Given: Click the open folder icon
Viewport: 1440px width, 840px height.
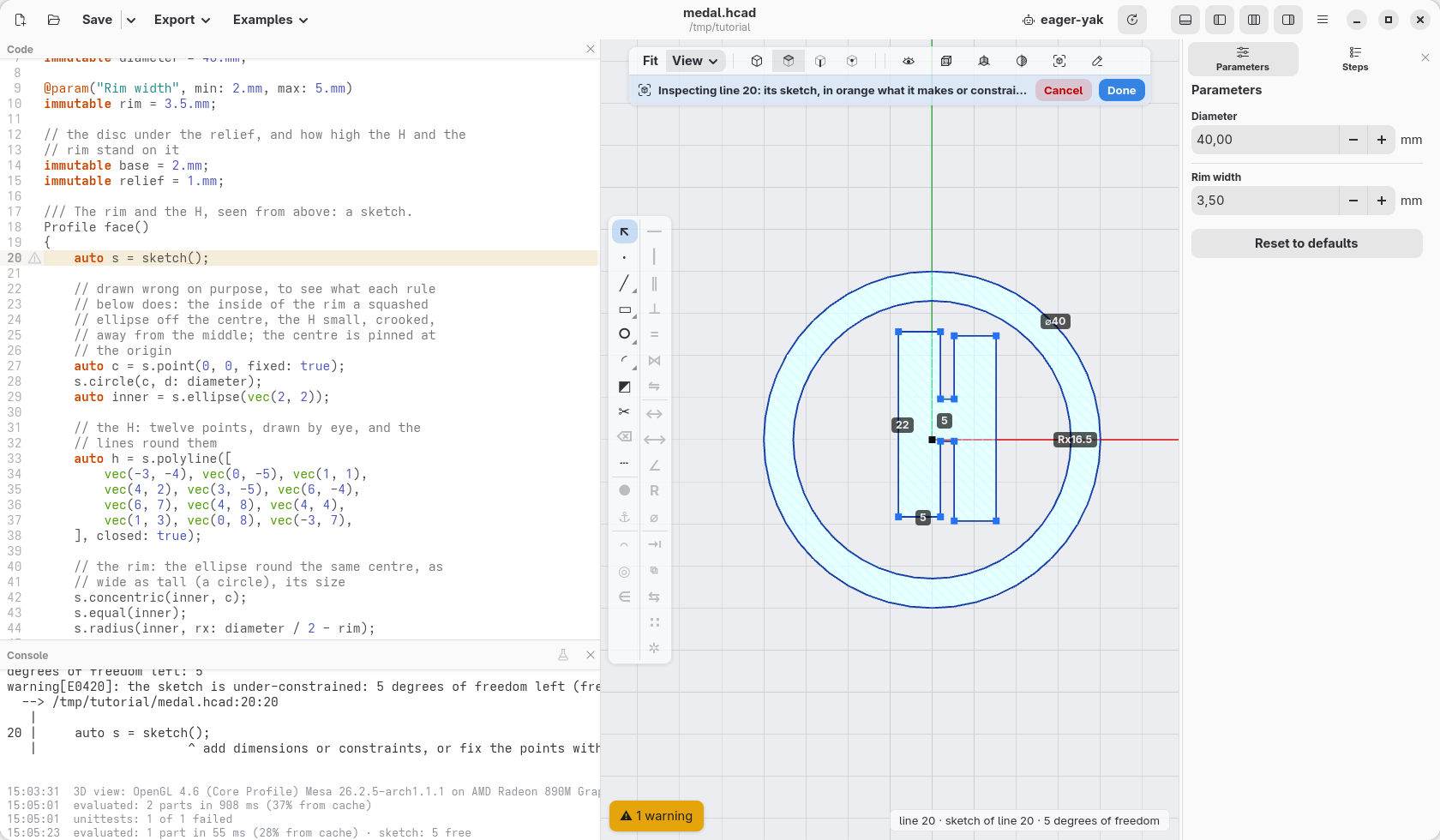Looking at the screenshot, I should 53,20.
